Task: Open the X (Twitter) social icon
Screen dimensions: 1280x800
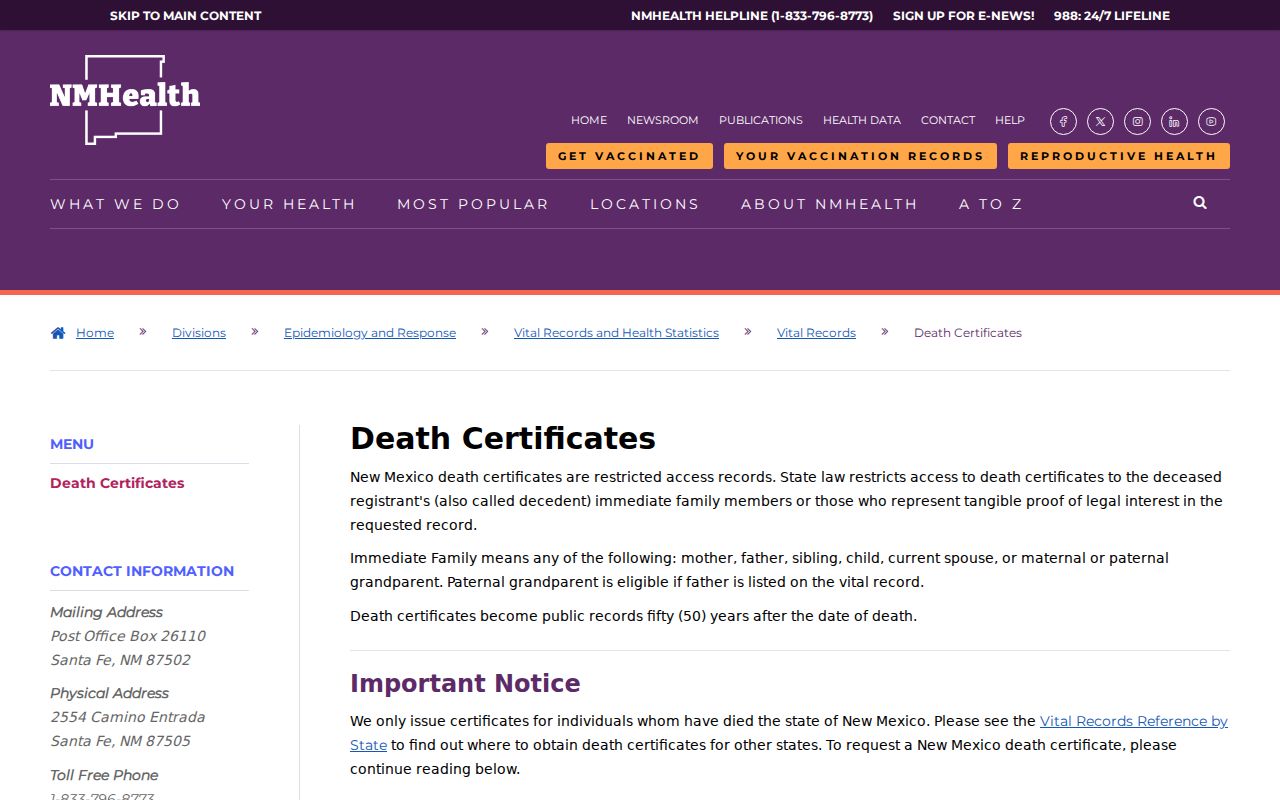Action: pyautogui.click(x=1100, y=122)
